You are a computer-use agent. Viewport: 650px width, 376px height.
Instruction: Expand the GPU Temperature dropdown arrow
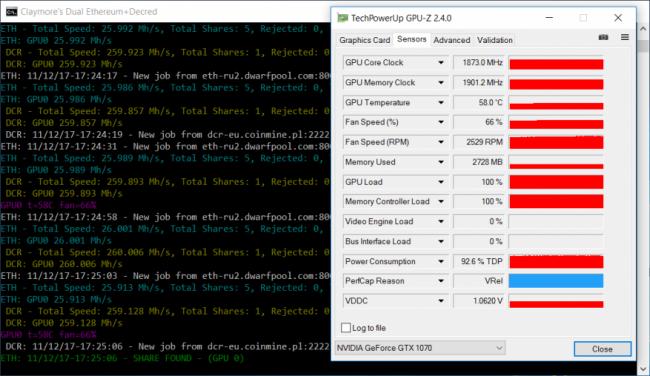click(441, 102)
